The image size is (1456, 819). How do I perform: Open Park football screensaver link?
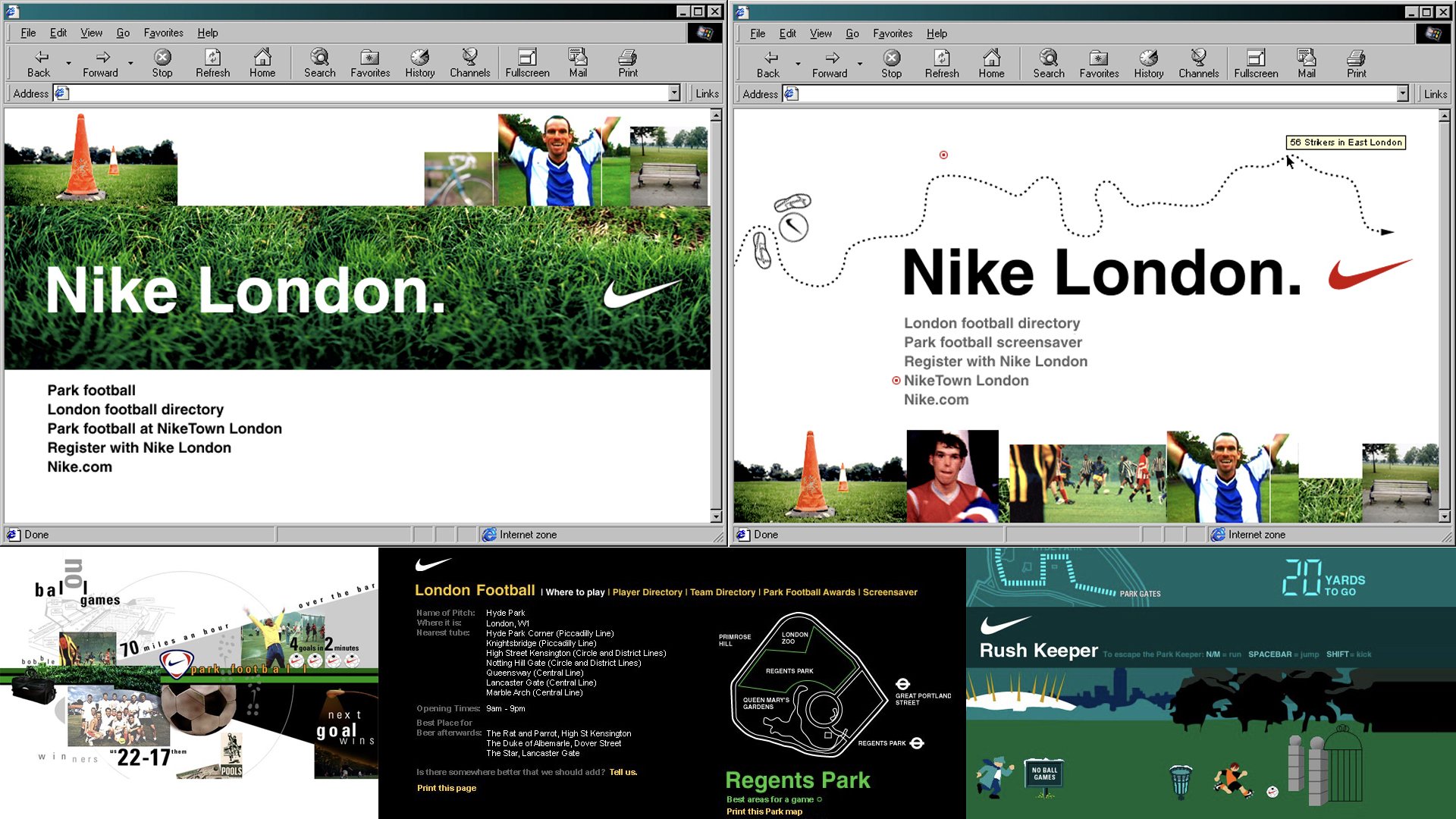[x=993, y=343]
